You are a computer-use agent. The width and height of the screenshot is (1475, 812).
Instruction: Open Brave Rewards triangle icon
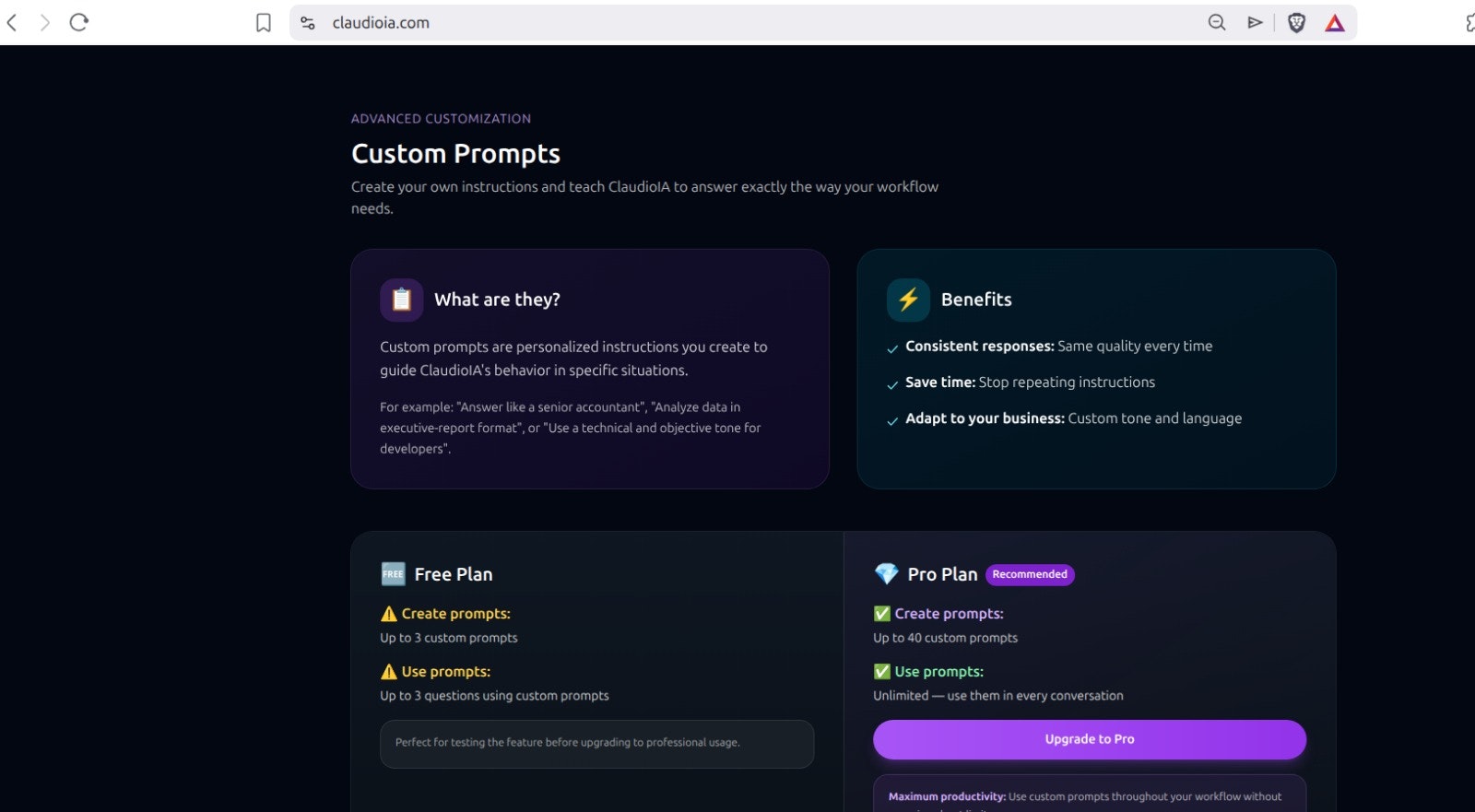coord(1335,23)
